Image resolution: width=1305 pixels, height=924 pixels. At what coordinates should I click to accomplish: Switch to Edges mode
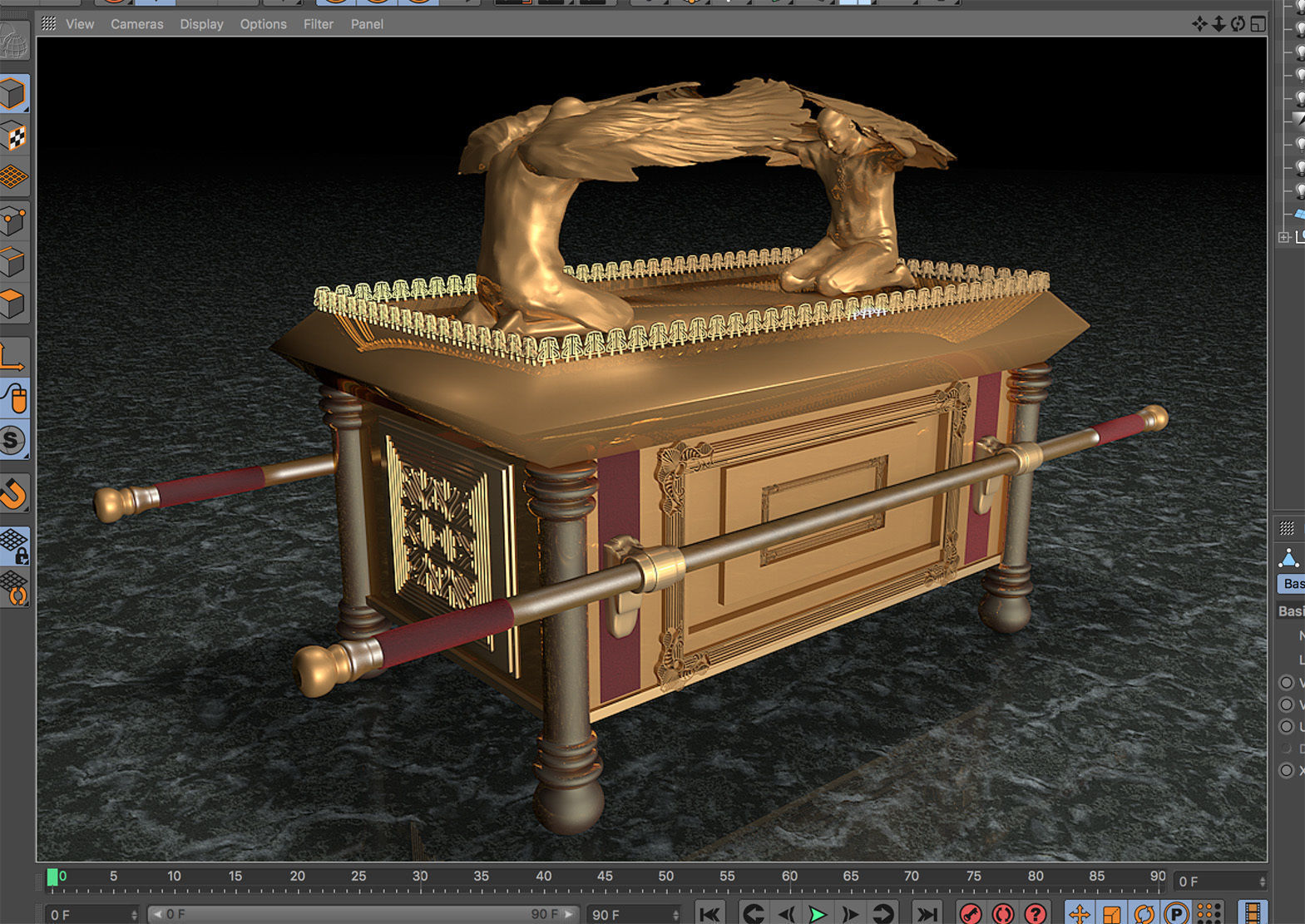pyautogui.click(x=13, y=263)
